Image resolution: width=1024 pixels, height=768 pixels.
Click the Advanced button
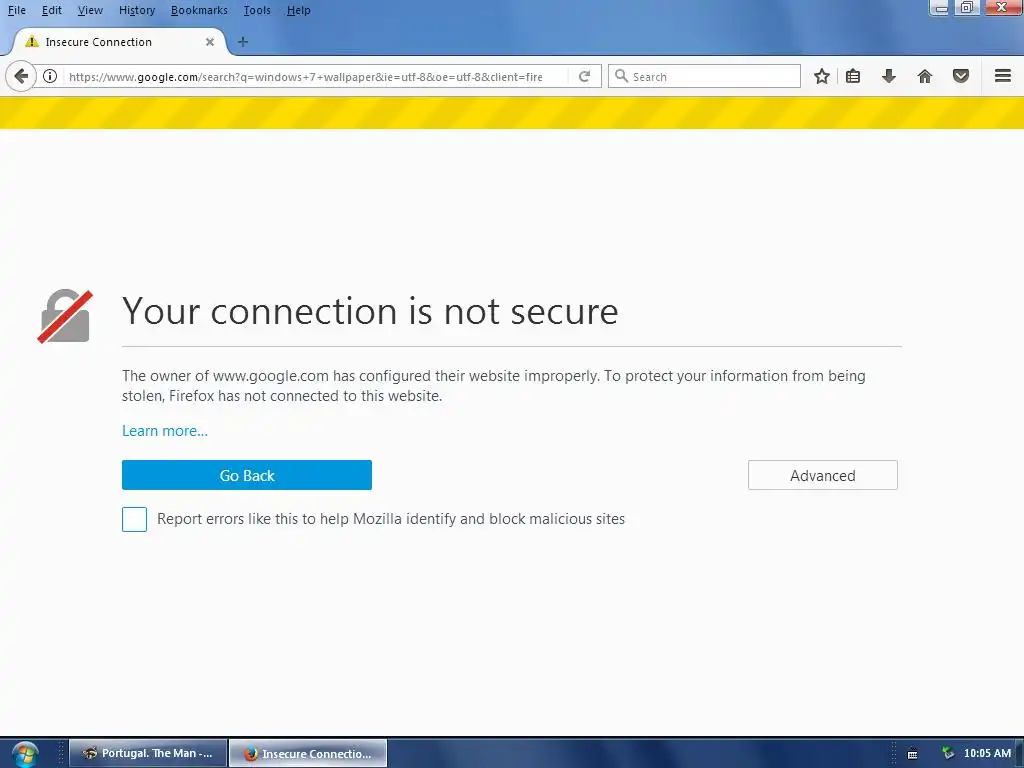pos(822,475)
